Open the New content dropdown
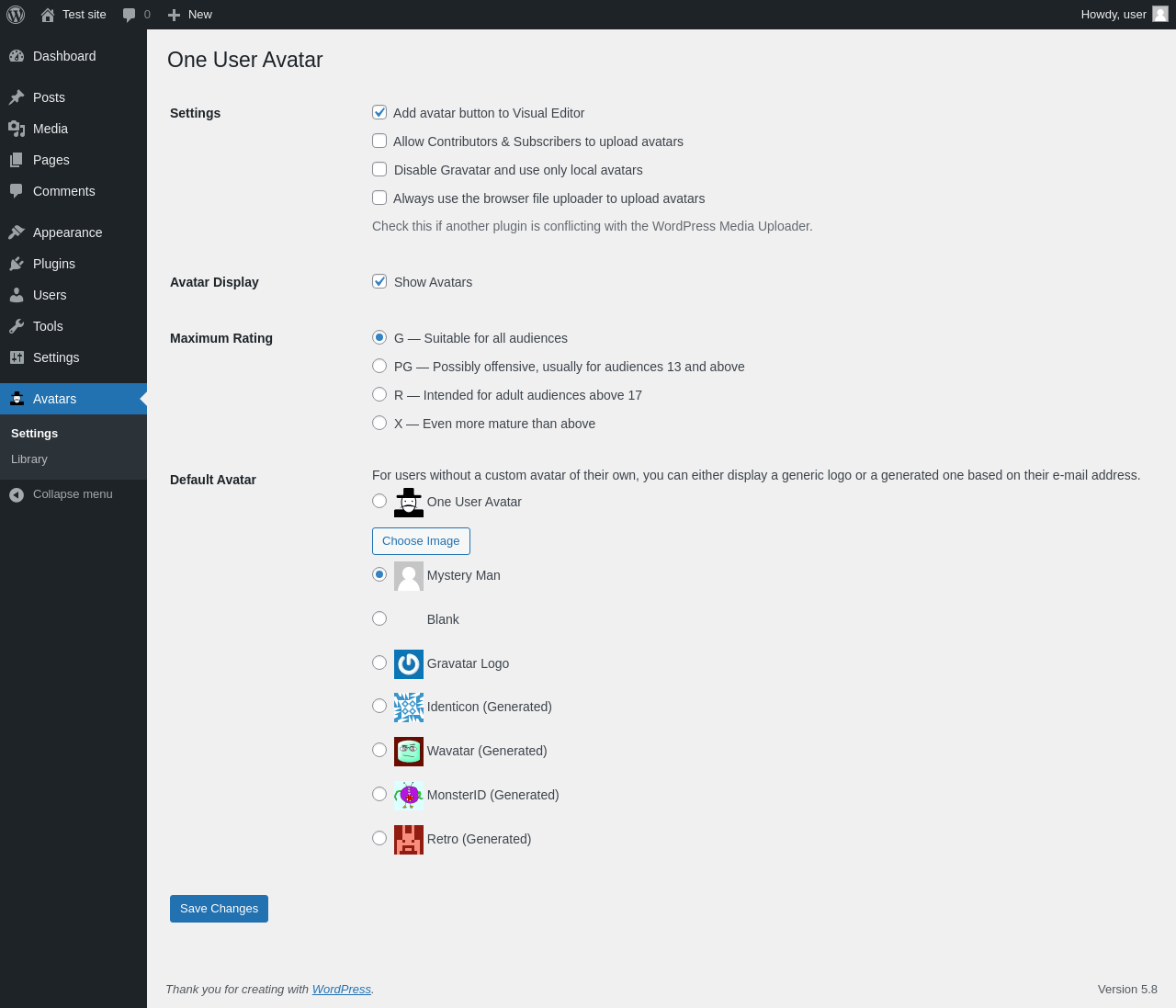 tap(190, 15)
